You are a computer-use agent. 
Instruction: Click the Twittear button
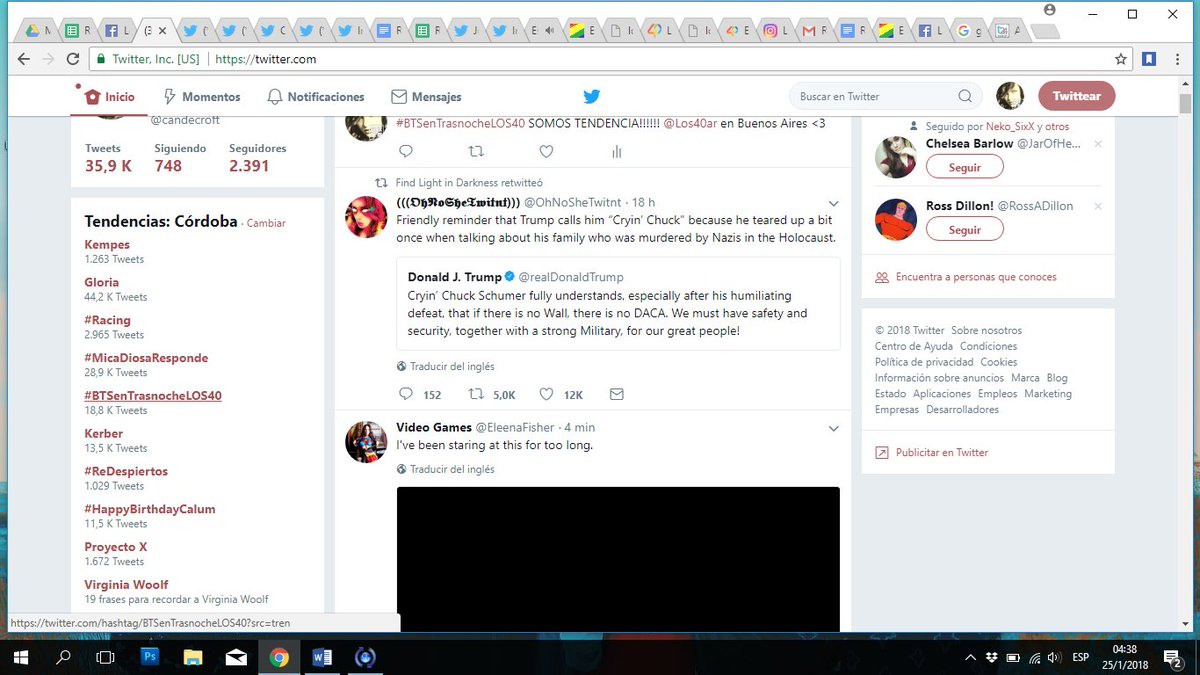pos(1077,96)
